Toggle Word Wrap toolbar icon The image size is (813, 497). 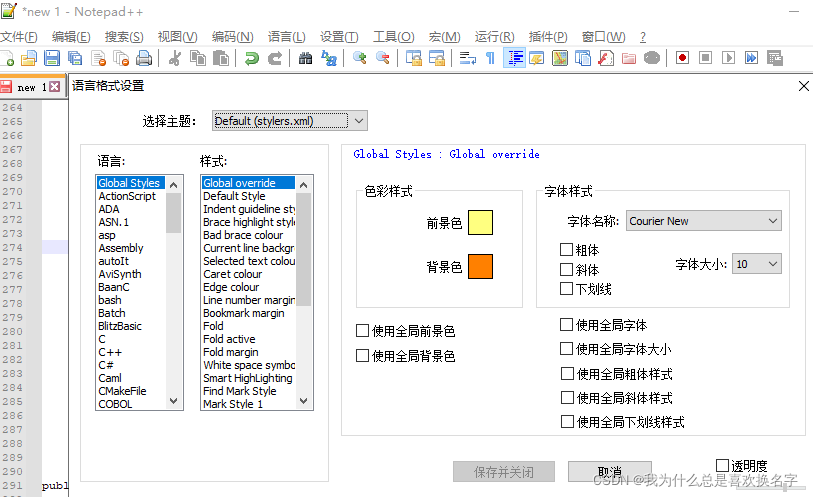(468, 58)
